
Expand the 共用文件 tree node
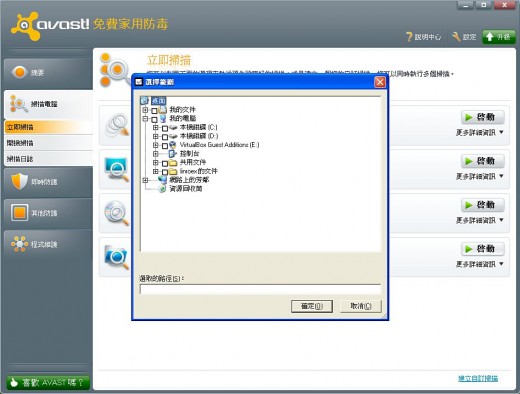point(155,163)
